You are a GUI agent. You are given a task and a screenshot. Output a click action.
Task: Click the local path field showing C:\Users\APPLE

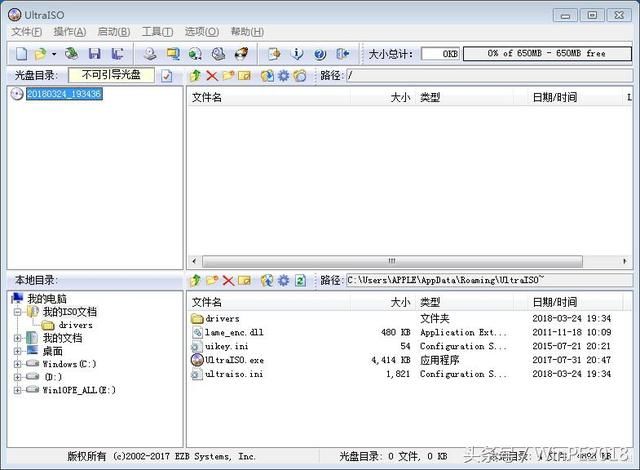(489, 280)
